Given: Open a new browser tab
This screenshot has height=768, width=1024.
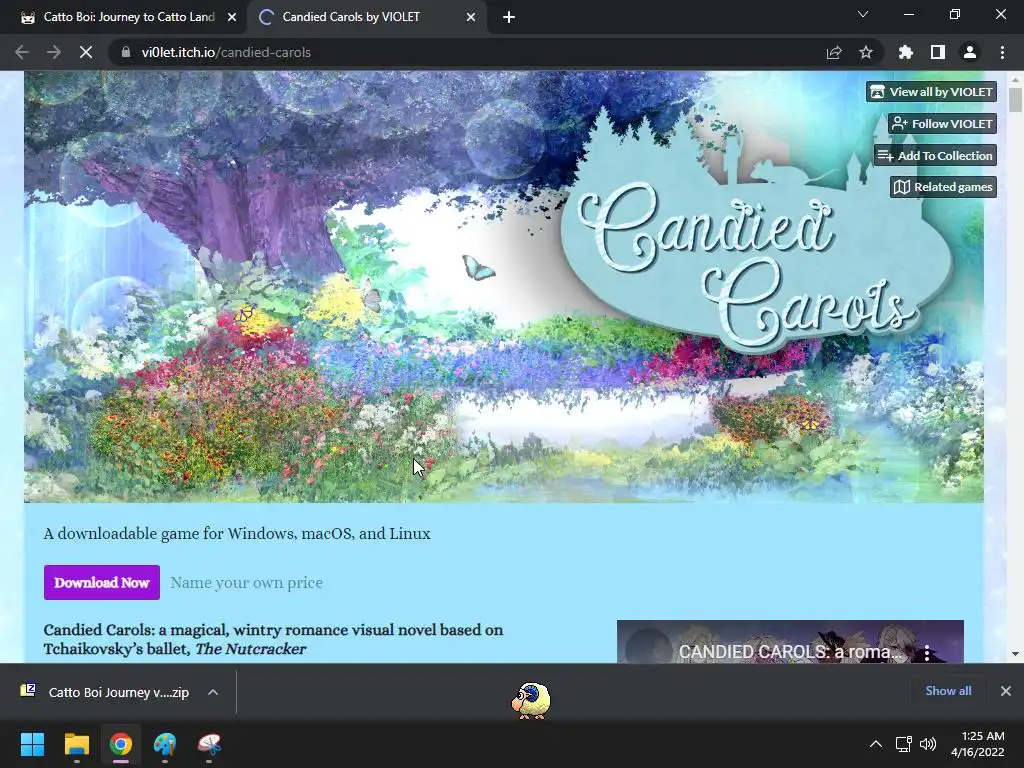Looking at the screenshot, I should coord(509,18).
